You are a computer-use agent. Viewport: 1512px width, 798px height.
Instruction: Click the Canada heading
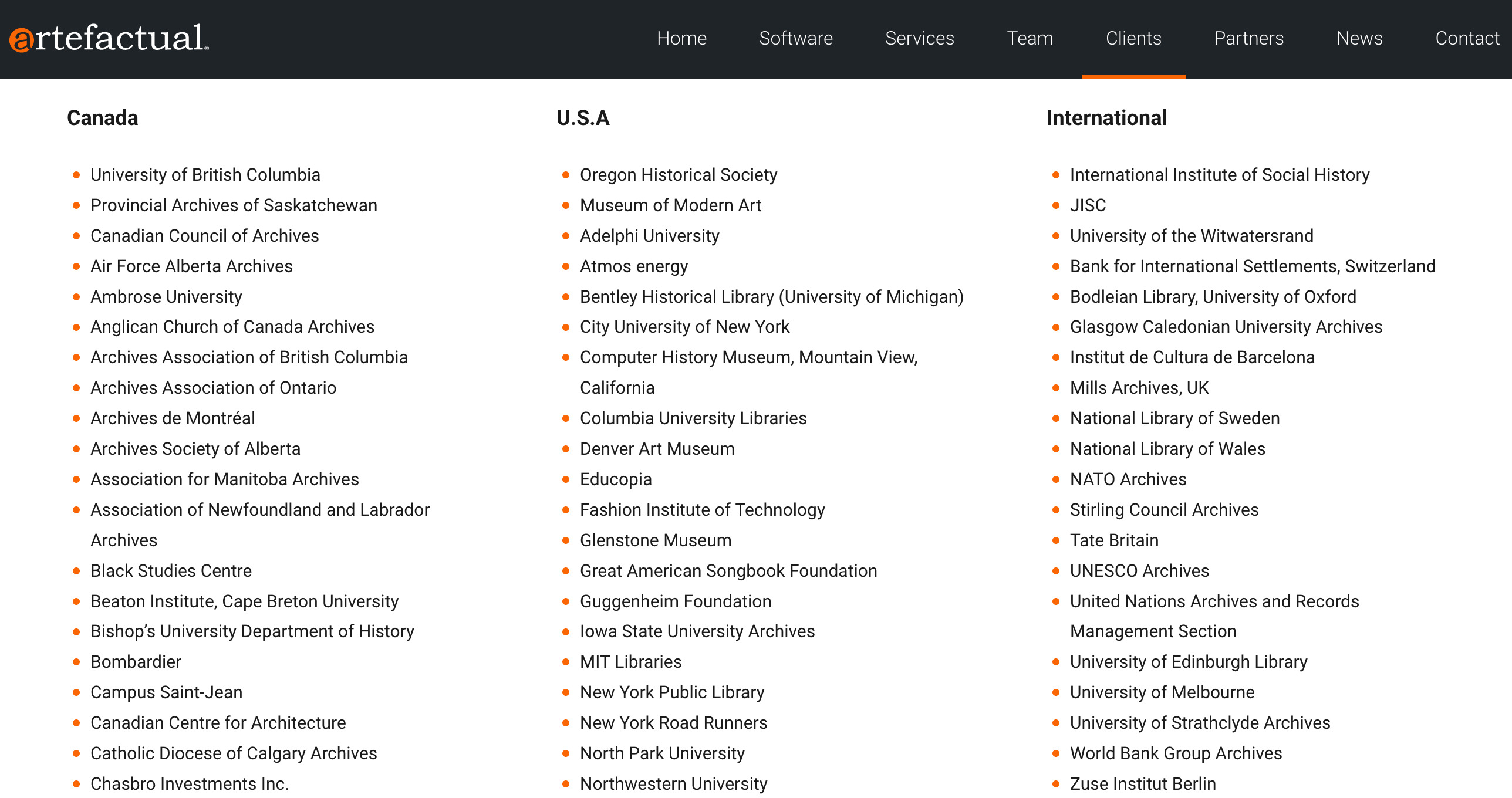[x=103, y=118]
